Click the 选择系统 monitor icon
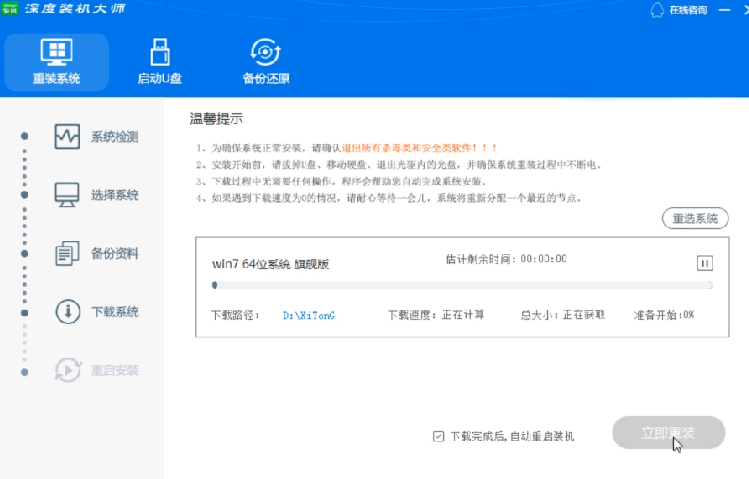Screen dimensions: 749x479 67,195
